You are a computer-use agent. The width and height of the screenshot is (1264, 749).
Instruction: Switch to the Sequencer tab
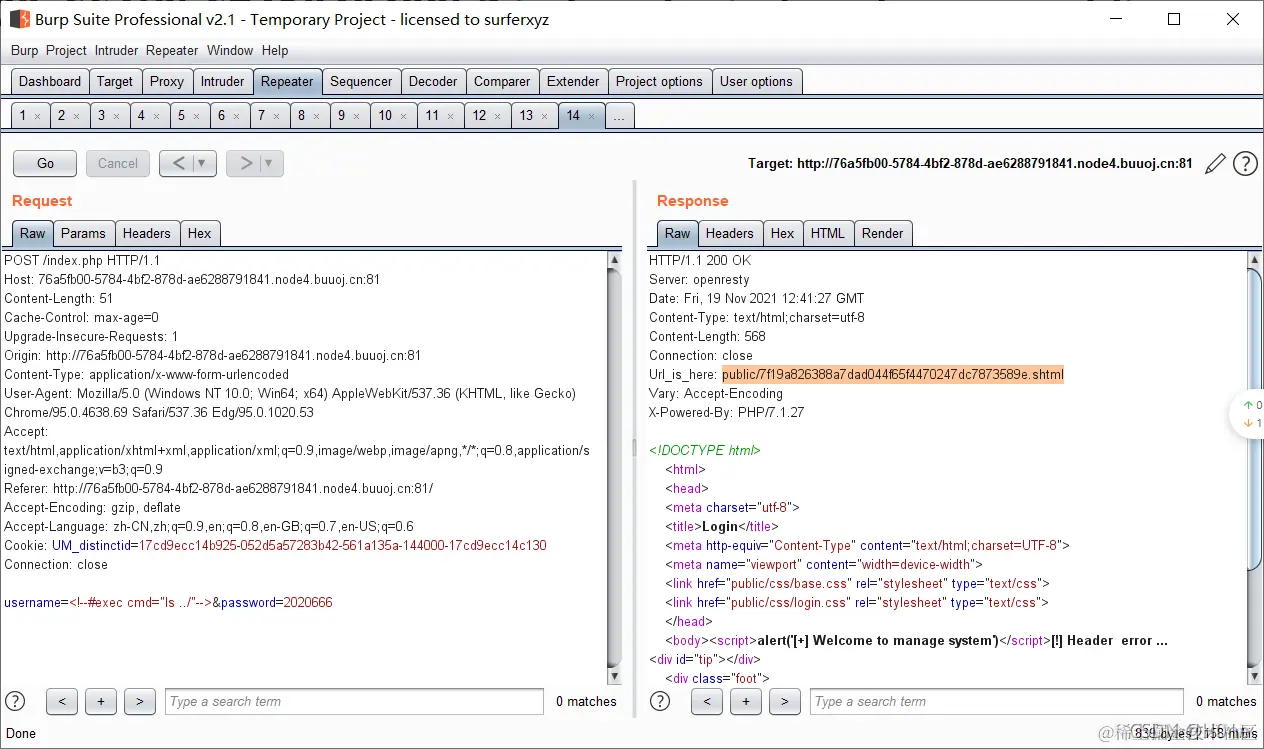[361, 82]
